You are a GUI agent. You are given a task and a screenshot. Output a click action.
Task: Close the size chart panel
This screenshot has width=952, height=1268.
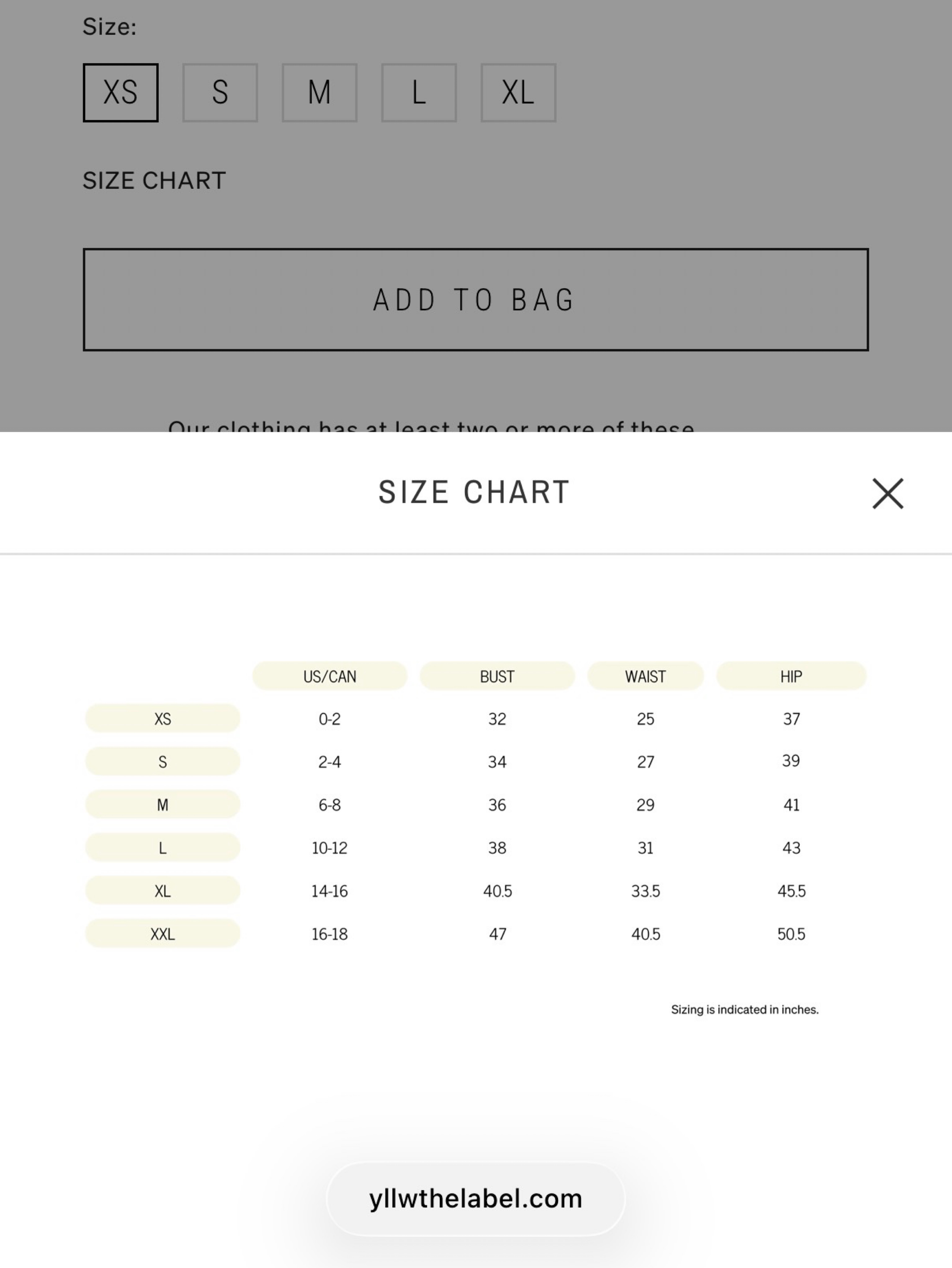[888, 493]
